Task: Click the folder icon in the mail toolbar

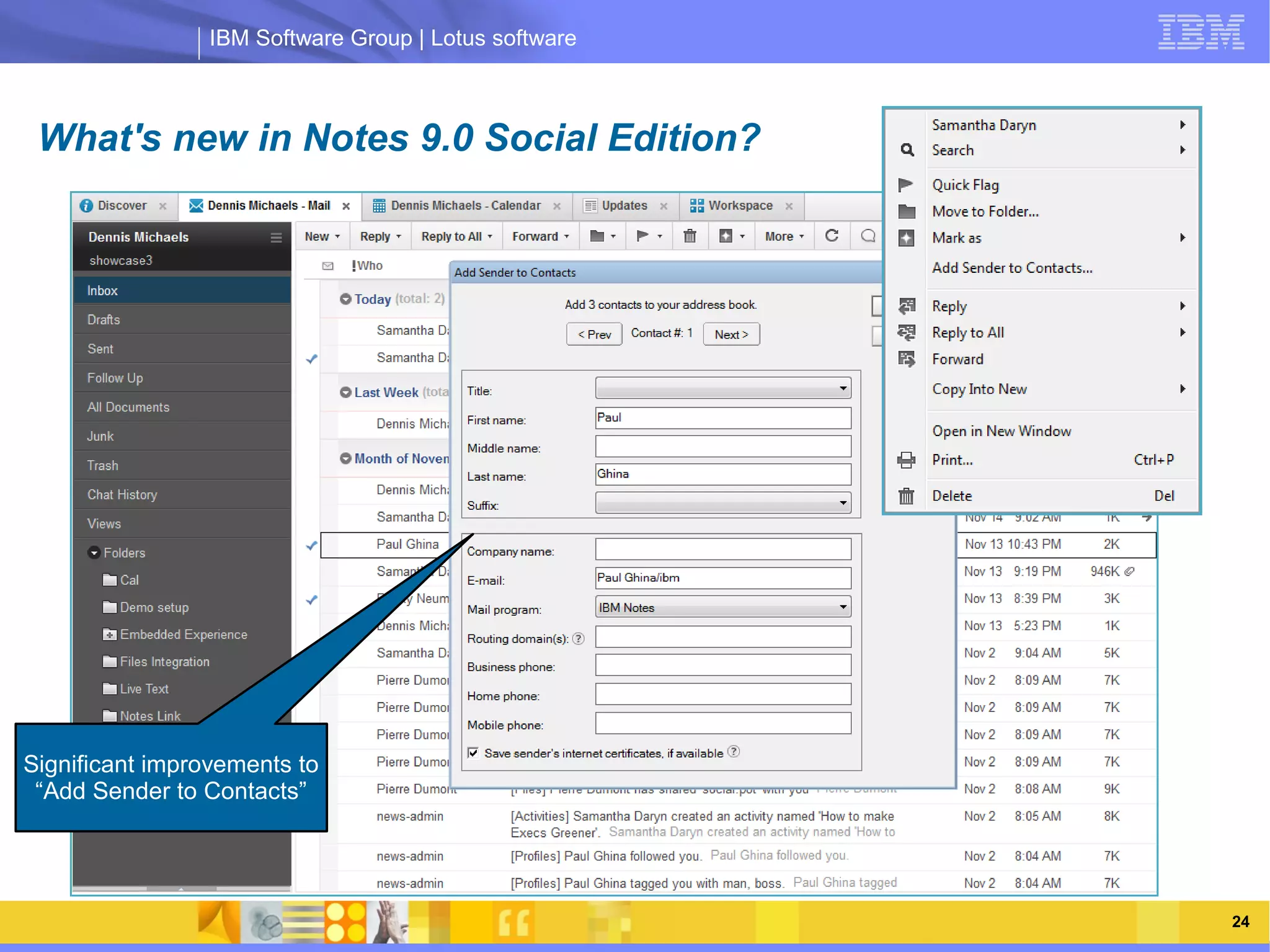Action: click(597, 236)
